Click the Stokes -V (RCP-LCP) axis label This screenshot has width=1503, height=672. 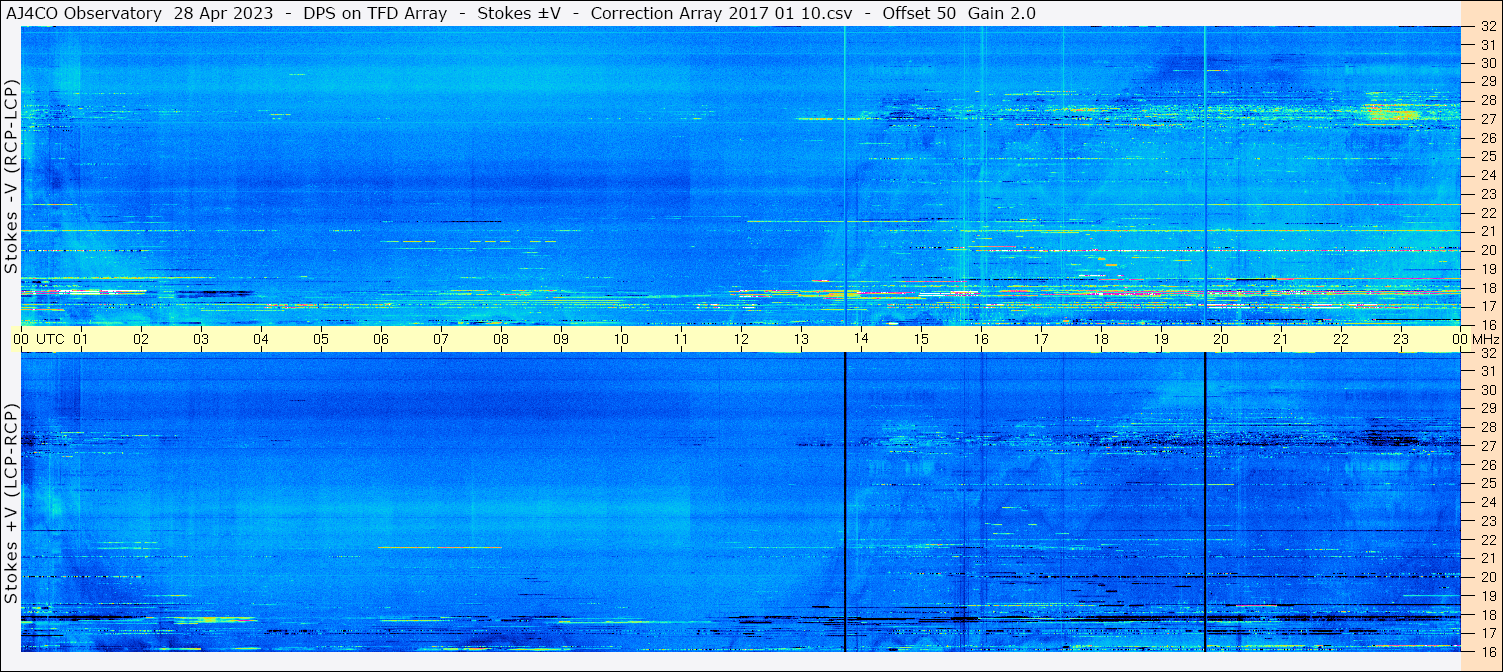[11, 175]
